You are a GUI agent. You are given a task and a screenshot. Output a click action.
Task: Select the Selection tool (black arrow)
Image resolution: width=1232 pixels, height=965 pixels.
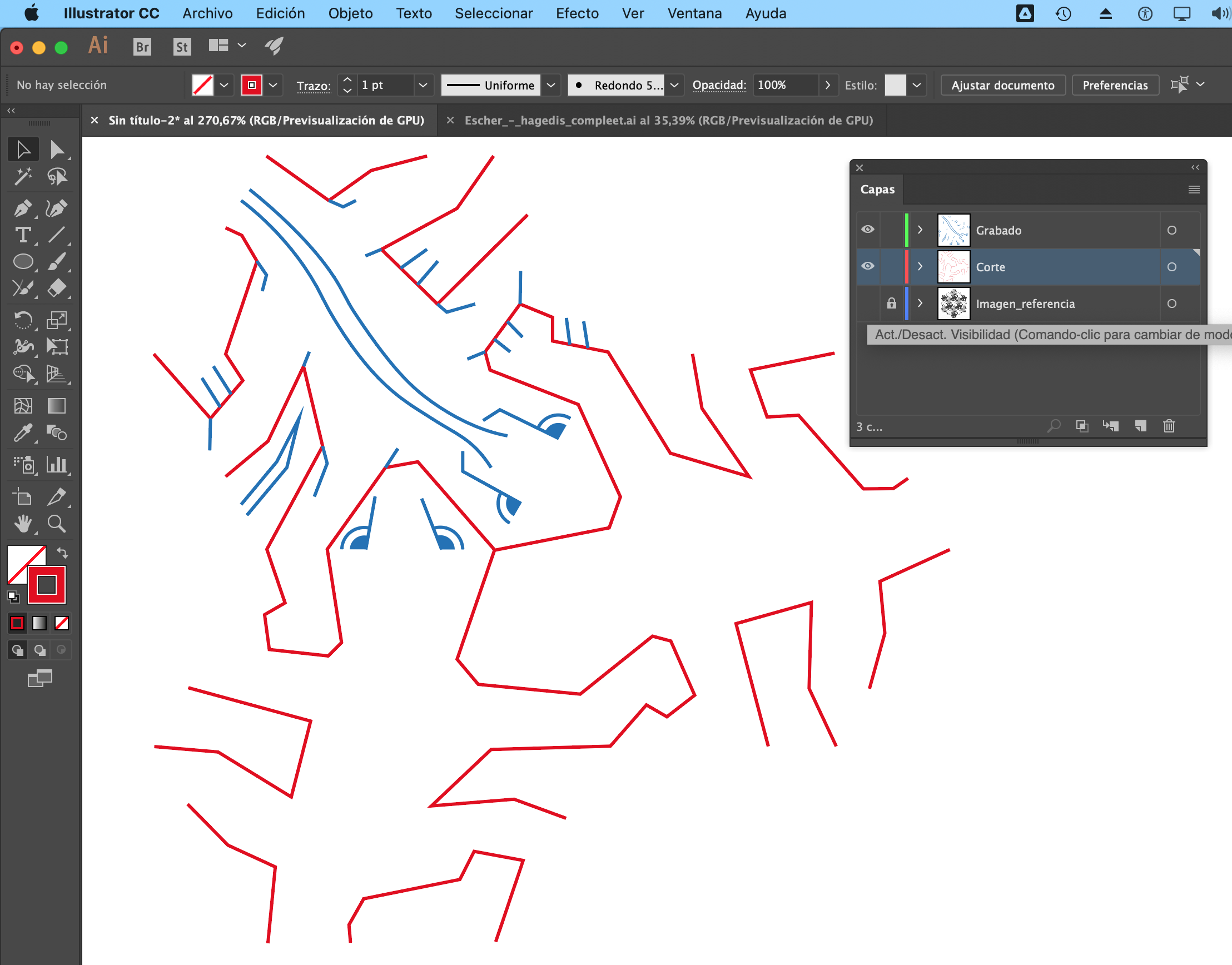click(x=23, y=150)
